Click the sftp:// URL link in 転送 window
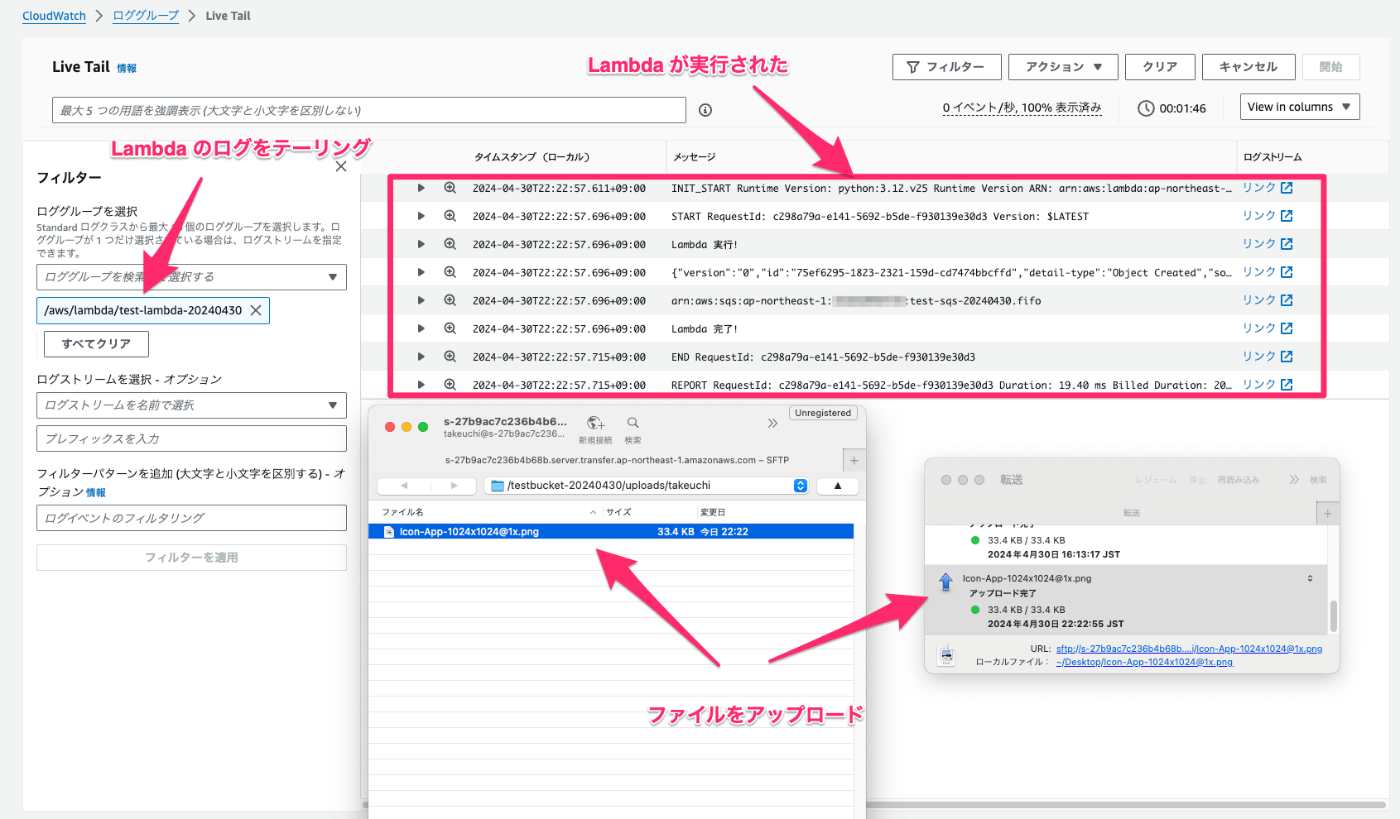The width and height of the screenshot is (1400, 819). click(x=1189, y=649)
